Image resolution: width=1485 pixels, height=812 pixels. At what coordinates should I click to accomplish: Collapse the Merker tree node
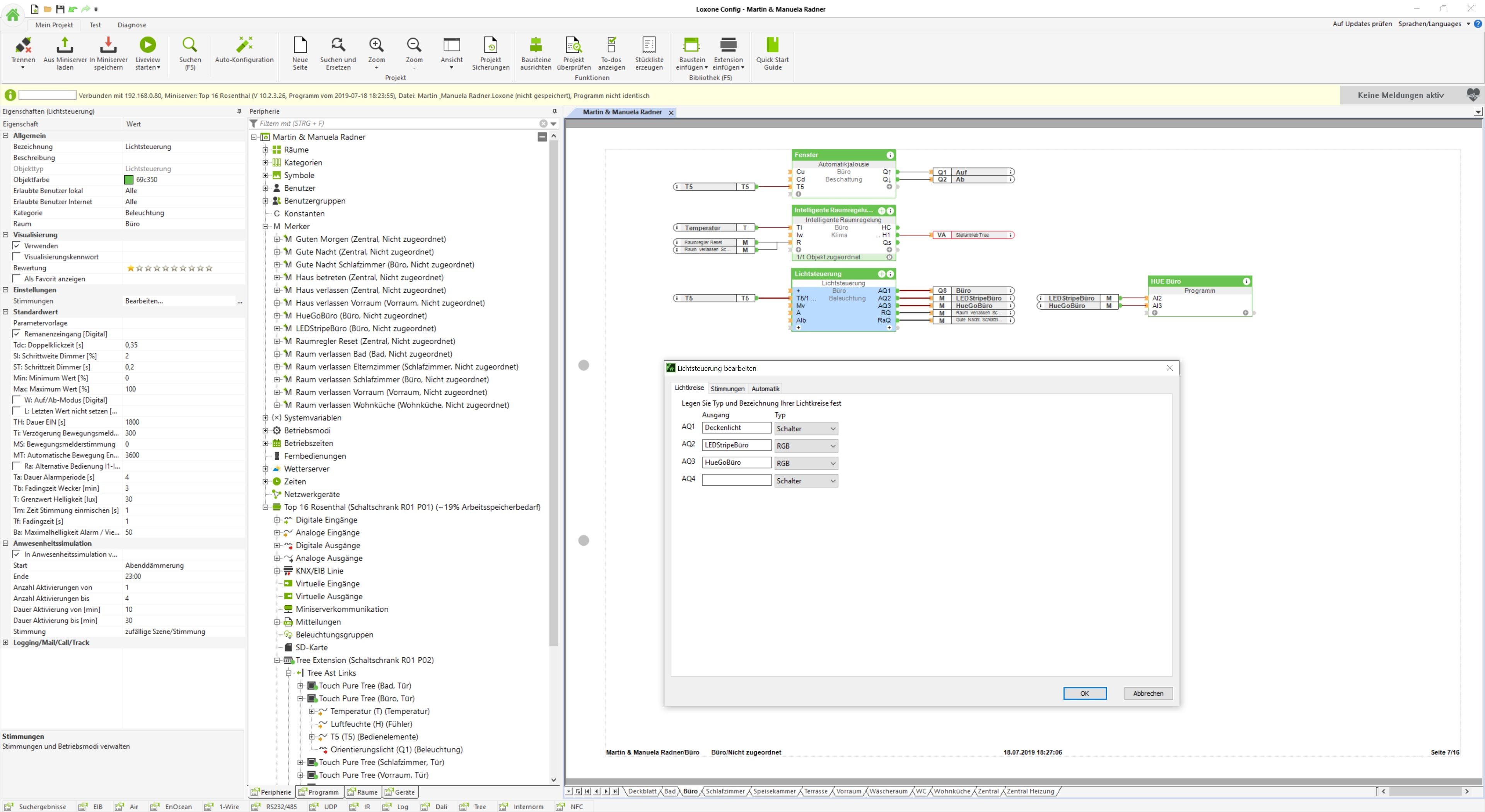[265, 227]
